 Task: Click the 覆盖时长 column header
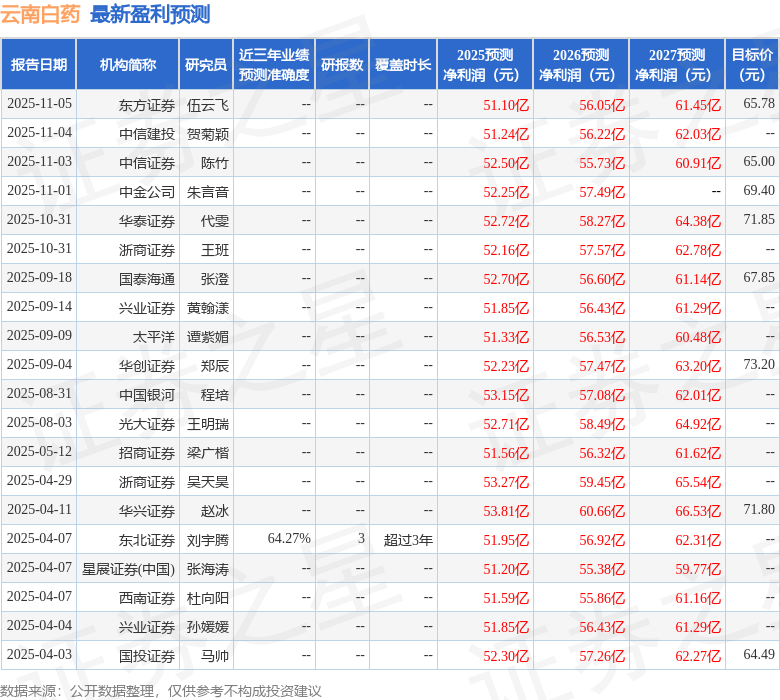(x=403, y=65)
